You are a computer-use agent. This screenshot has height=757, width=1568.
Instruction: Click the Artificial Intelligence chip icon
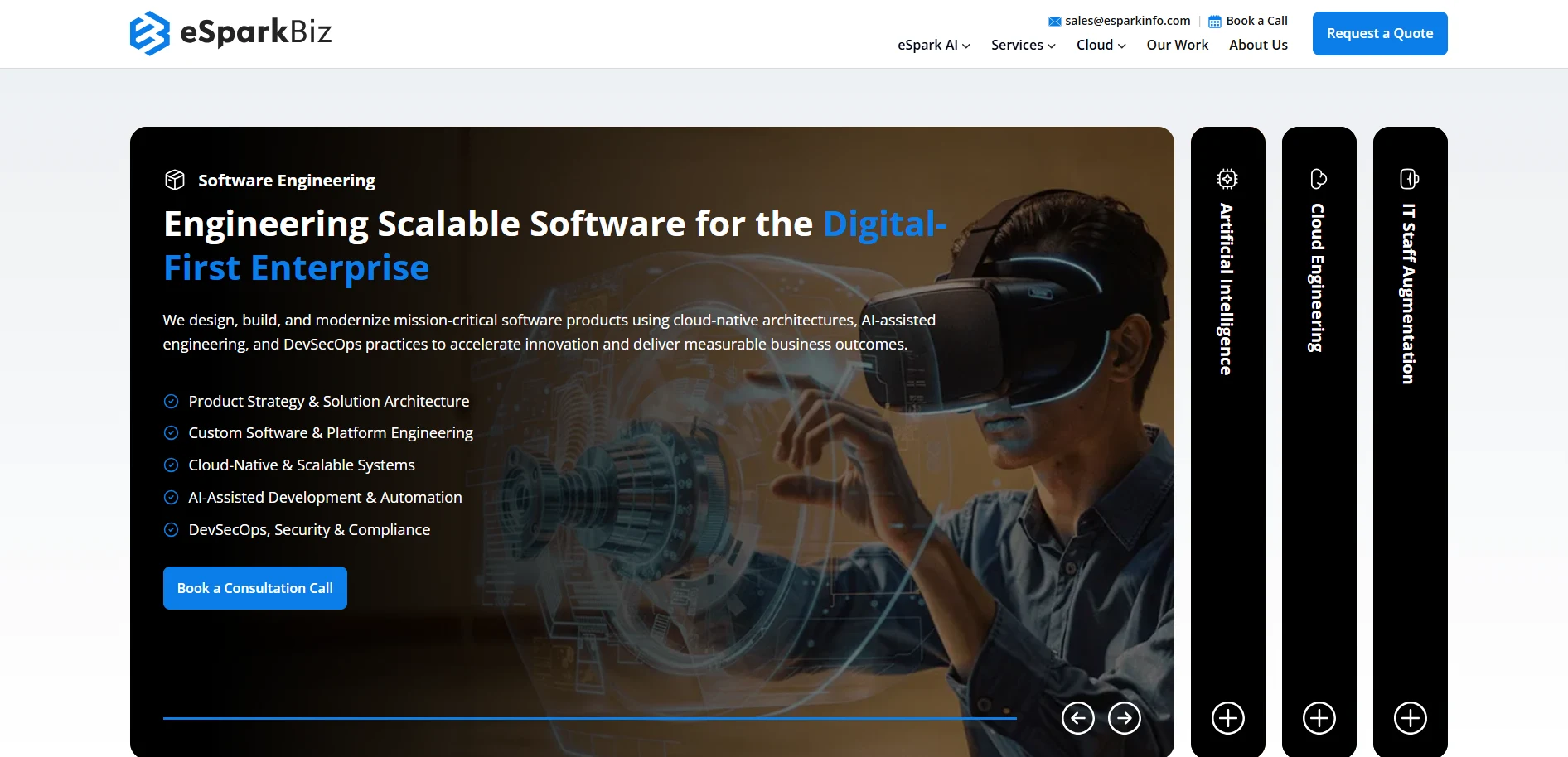[1227, 179]
